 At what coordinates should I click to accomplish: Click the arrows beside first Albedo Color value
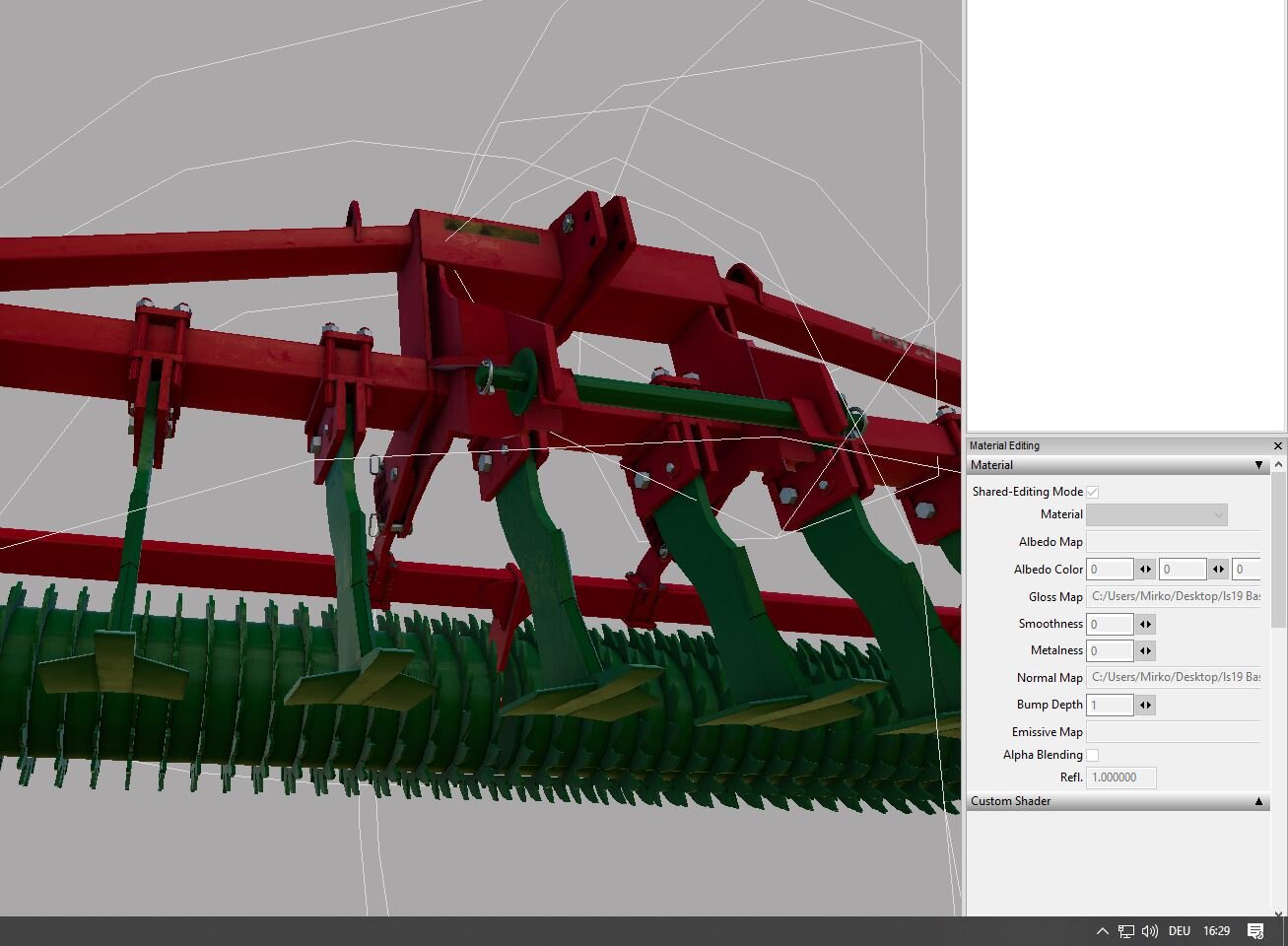click(x=1145, y=570)
